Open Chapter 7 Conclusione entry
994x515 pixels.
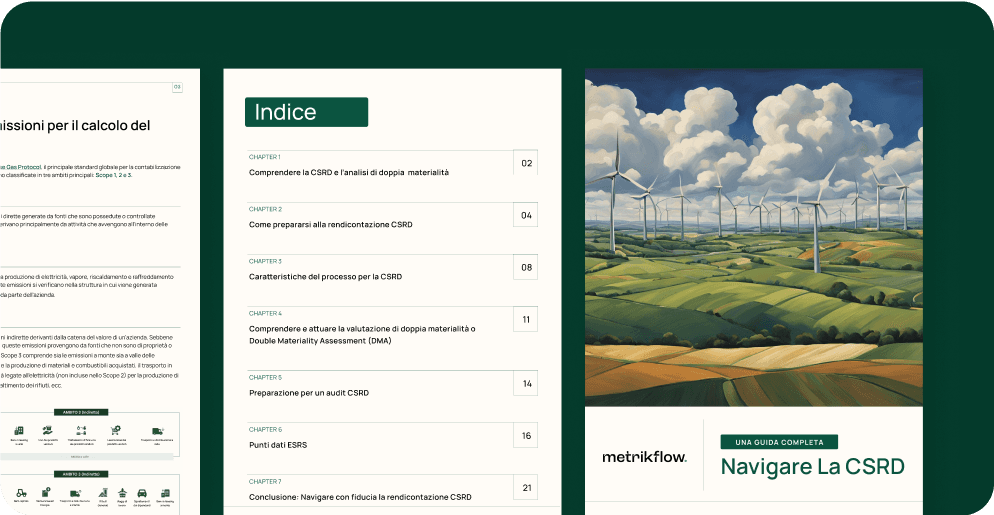tap(392, 488)
